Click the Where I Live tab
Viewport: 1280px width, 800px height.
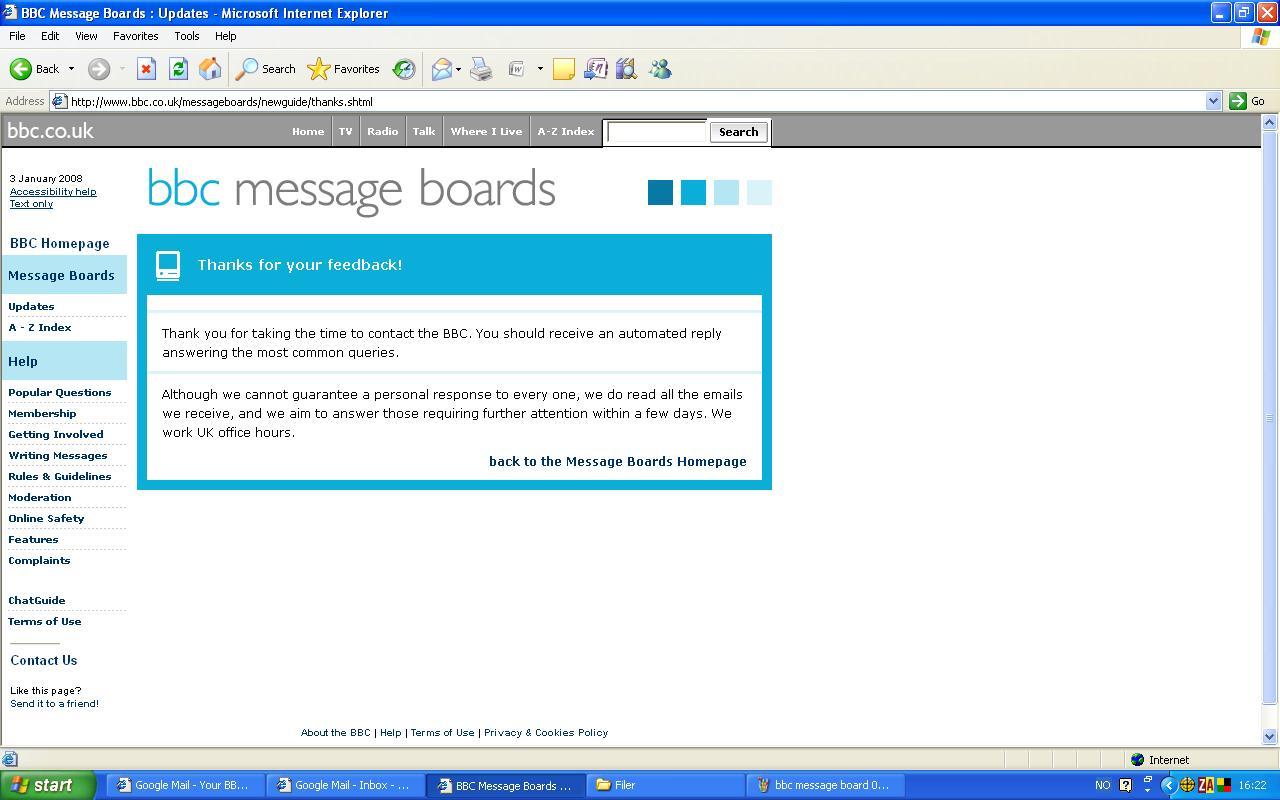(x=486, y=131)
